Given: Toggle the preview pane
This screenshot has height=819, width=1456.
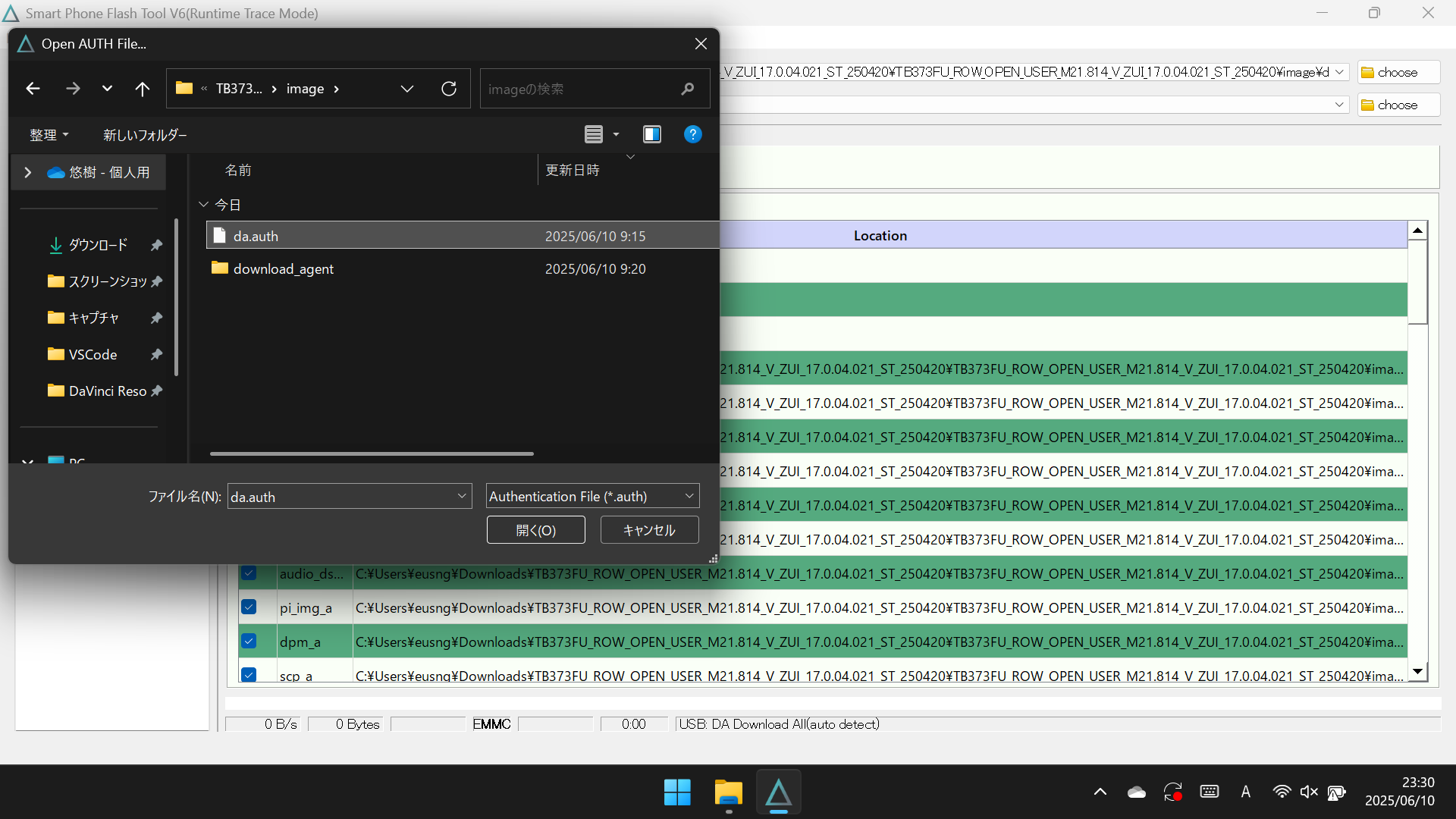Looking at the screenshot, I should (x=652, y=134).
